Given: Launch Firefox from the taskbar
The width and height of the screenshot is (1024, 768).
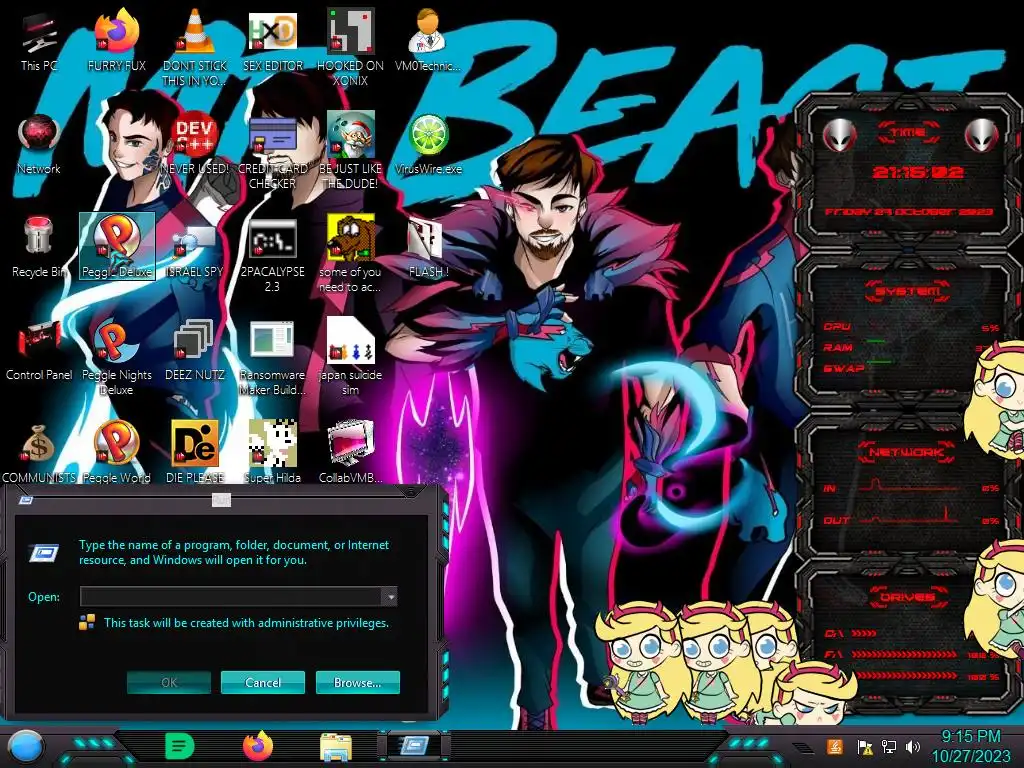Looking at the screenshot, I should (257, 746).
